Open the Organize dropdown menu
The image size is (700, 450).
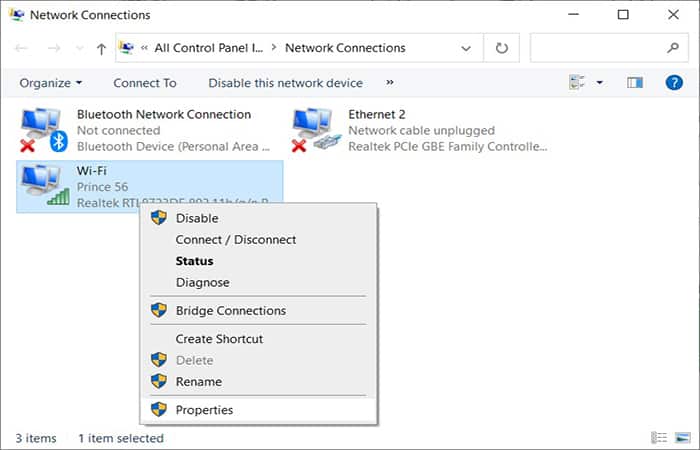pyautogui.click(x=50, y=83)
